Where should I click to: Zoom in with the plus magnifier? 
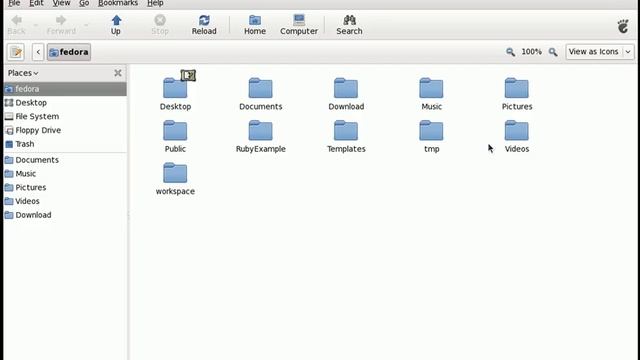coord(553,52)
